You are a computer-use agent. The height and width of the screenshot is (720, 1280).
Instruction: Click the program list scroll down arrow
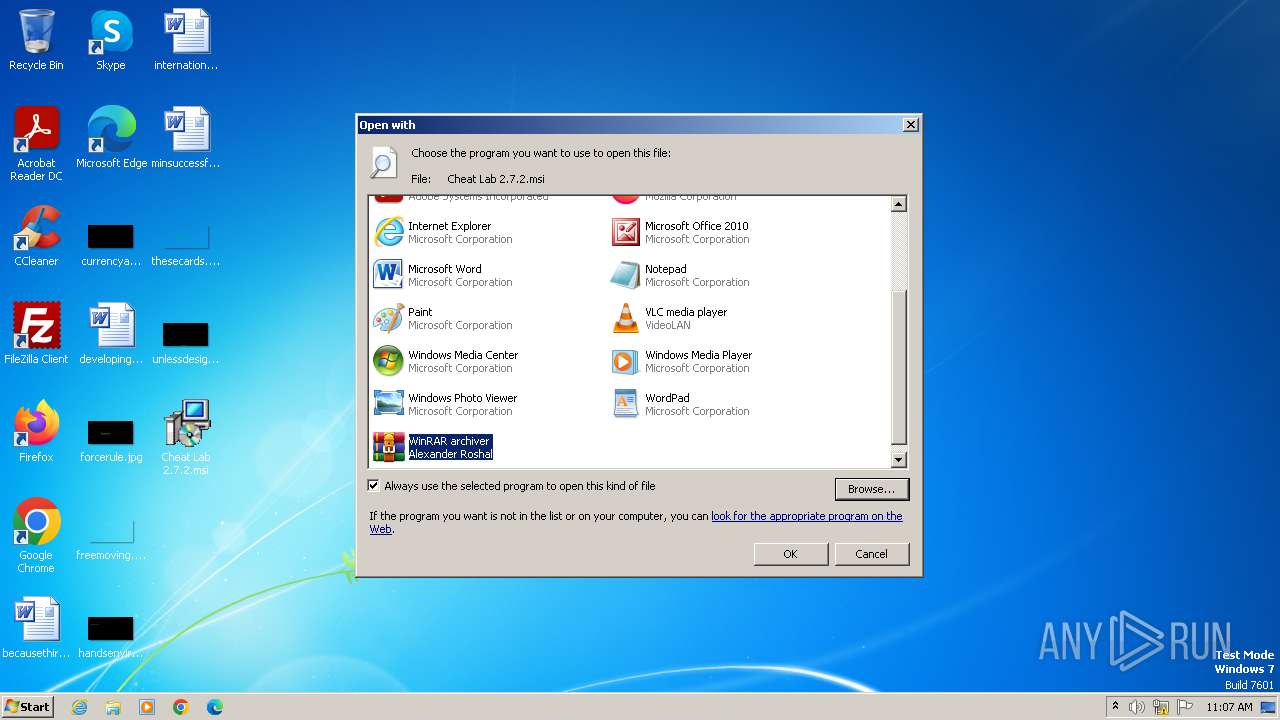[898, 460]
